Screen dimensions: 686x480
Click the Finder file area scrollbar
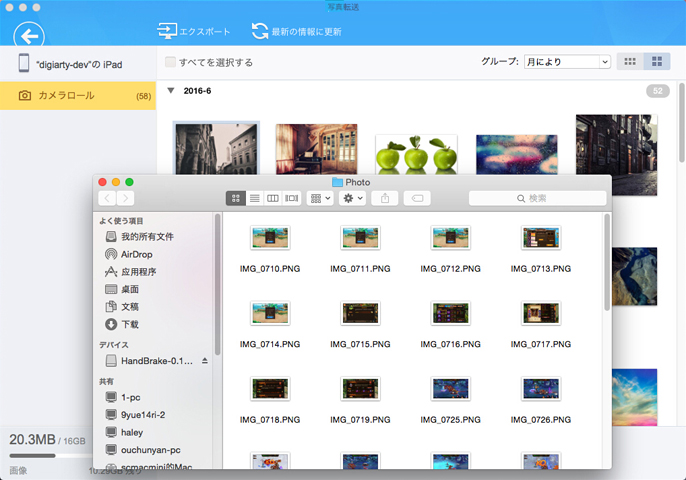coord(607,263)
